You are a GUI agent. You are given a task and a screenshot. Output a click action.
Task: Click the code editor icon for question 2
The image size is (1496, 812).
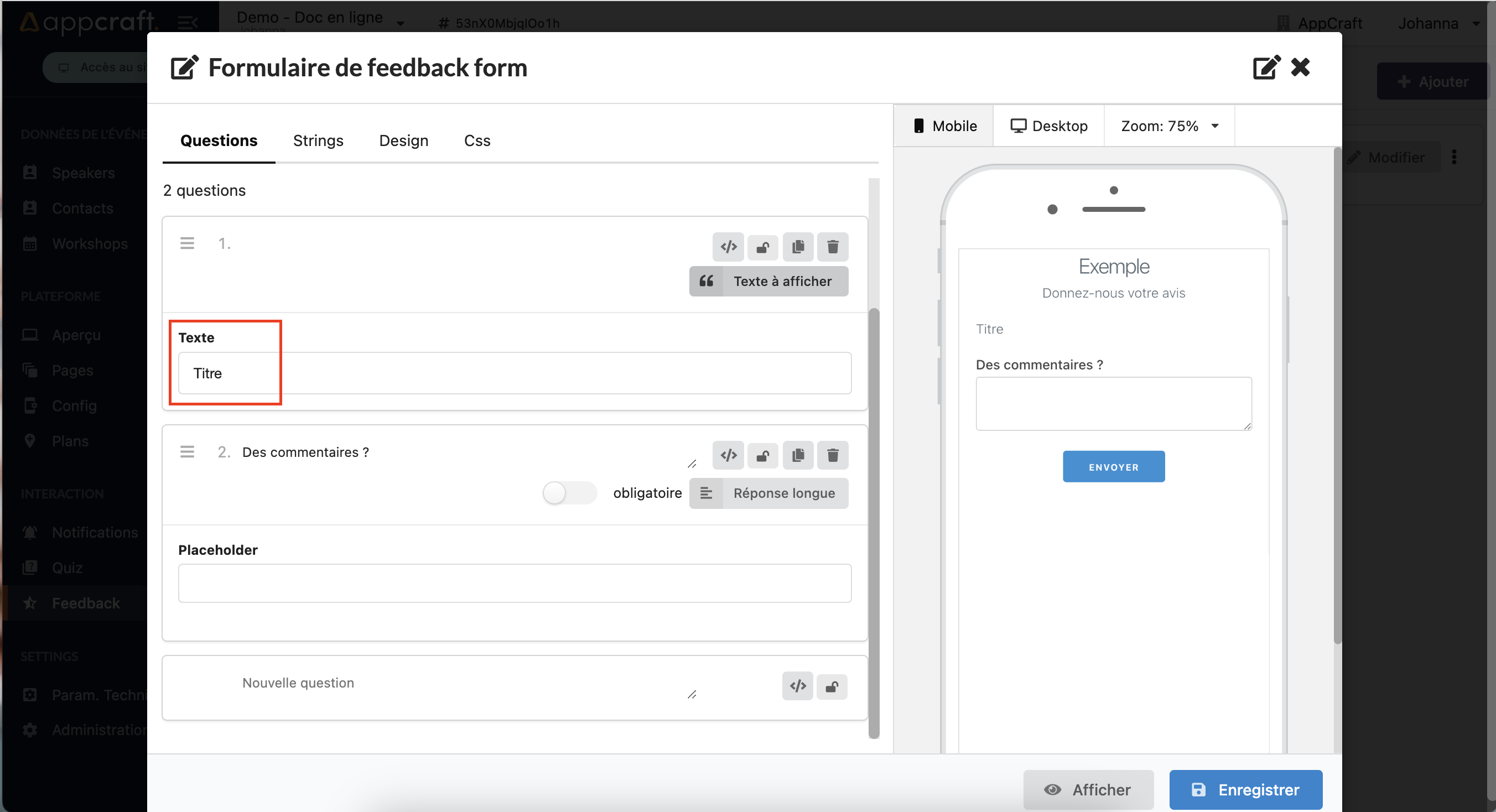pyautogui.click(x=727, y=455)
